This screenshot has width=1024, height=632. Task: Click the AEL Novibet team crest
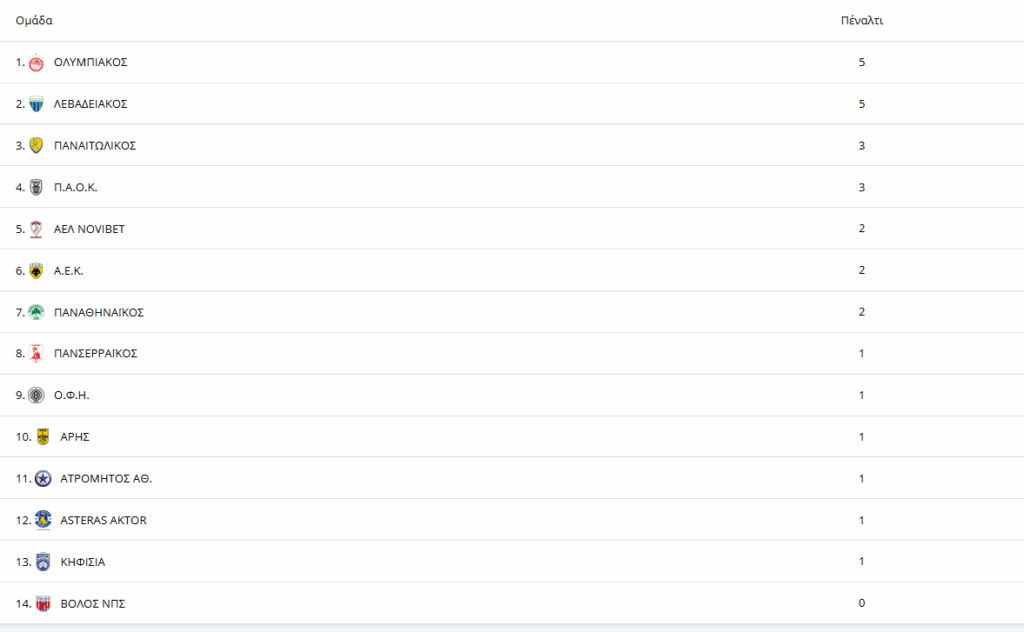pos(36,229)
